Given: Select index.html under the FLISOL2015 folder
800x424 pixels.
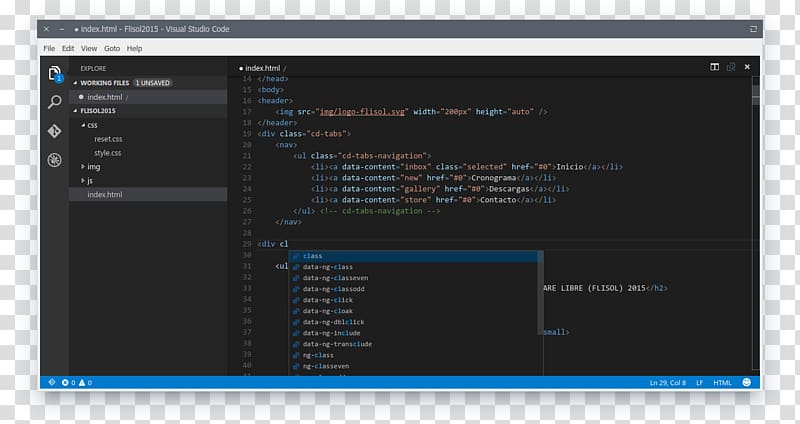Looking at the screenshot, I should coord(148,194).
